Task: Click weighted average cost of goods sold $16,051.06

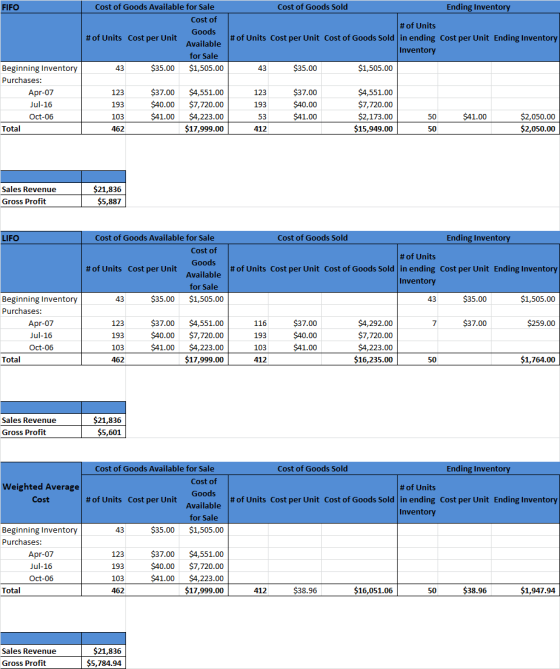Action: tap(373, 590)
